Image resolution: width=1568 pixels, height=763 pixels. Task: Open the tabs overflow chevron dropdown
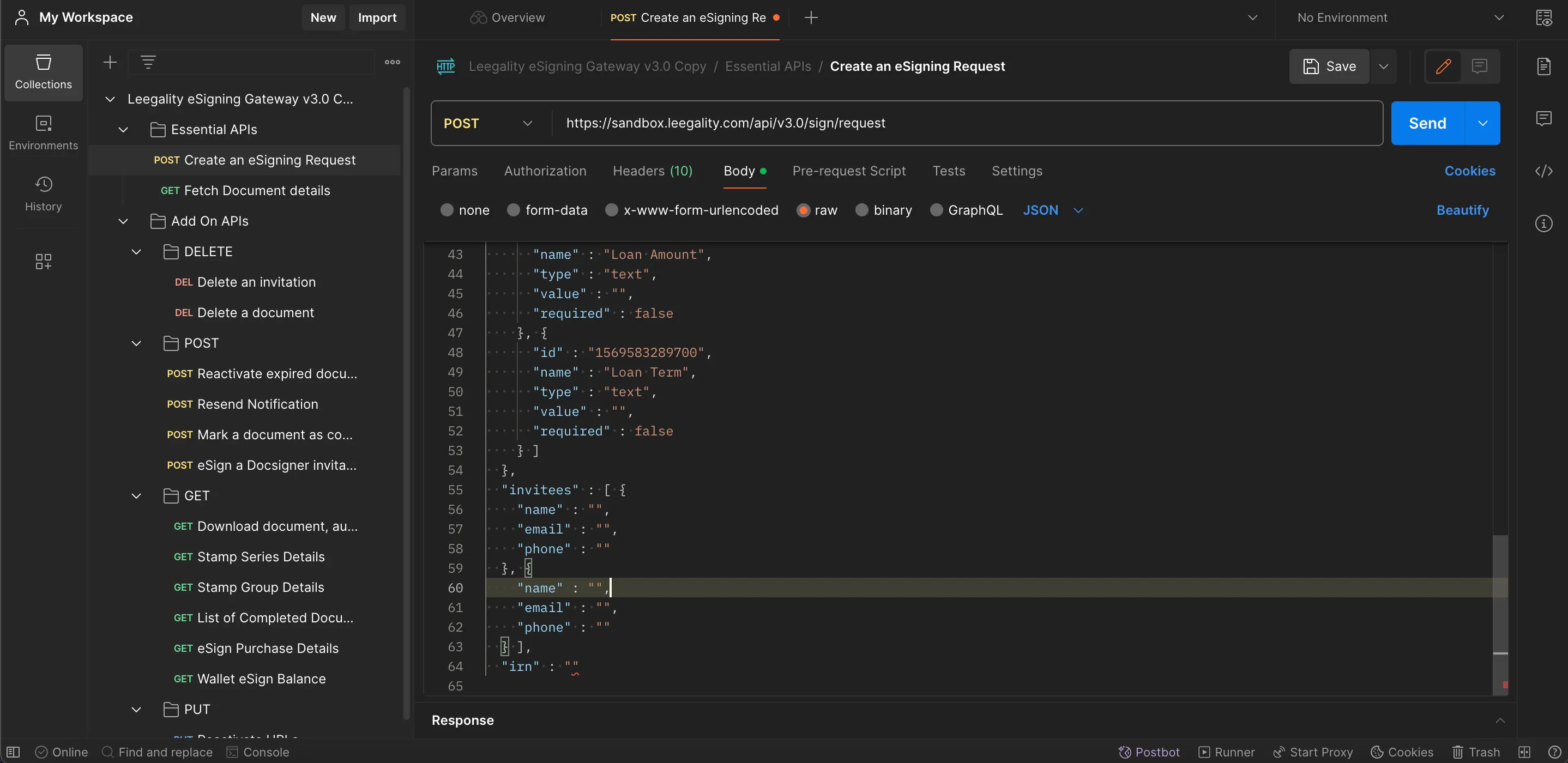[1252, 18]
